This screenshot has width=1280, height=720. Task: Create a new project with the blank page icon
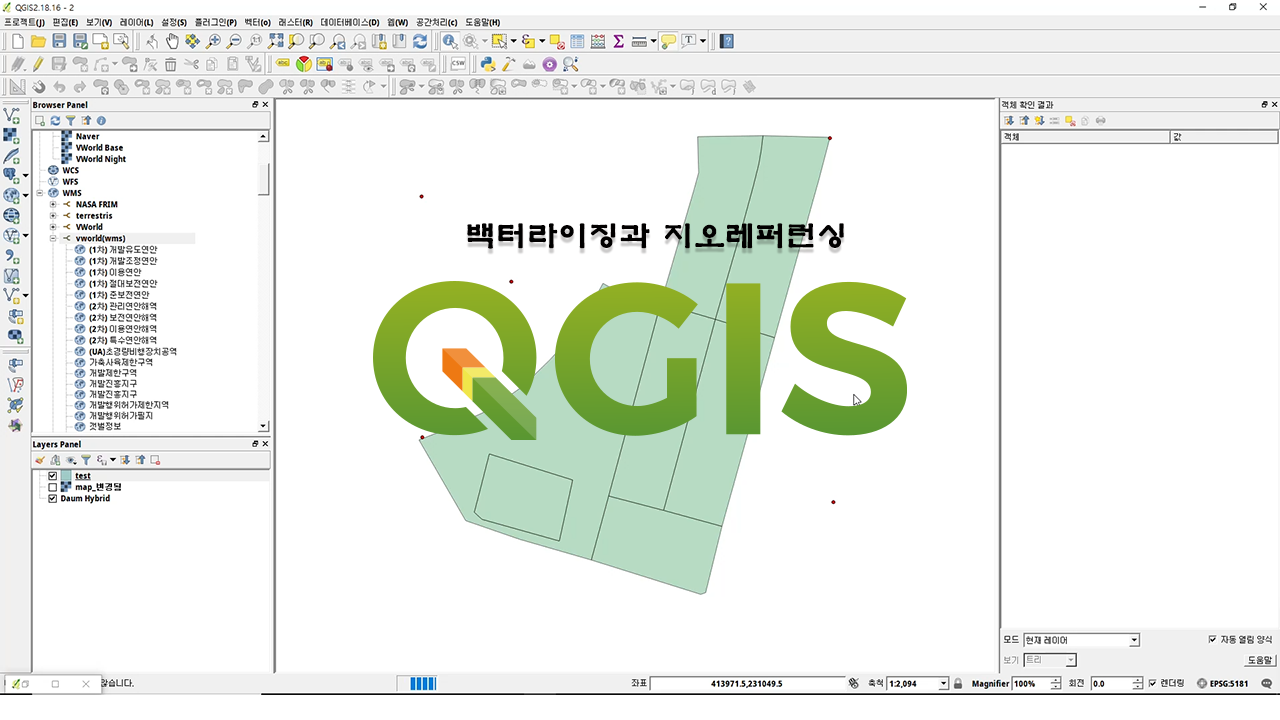click(x=17, y=41)
